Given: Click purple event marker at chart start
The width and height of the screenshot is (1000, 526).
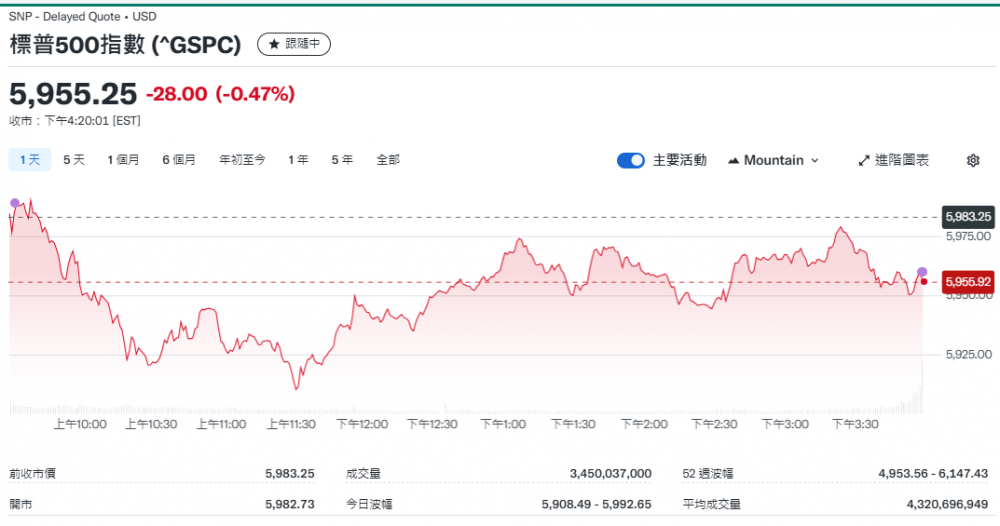Looking at the screenshot, I should tap(14, 203).
